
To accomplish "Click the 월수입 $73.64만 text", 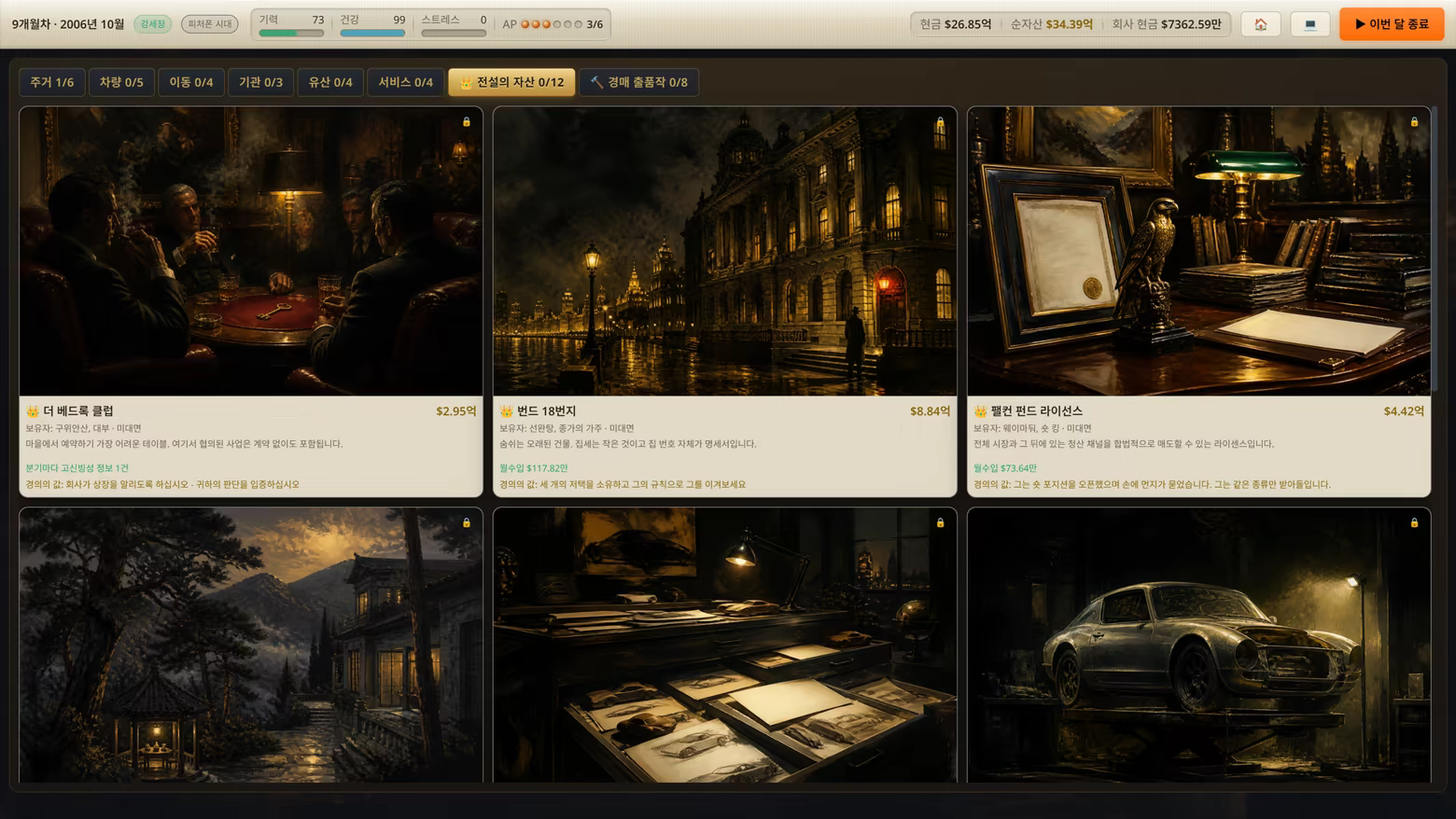I will coord(1004,468).
